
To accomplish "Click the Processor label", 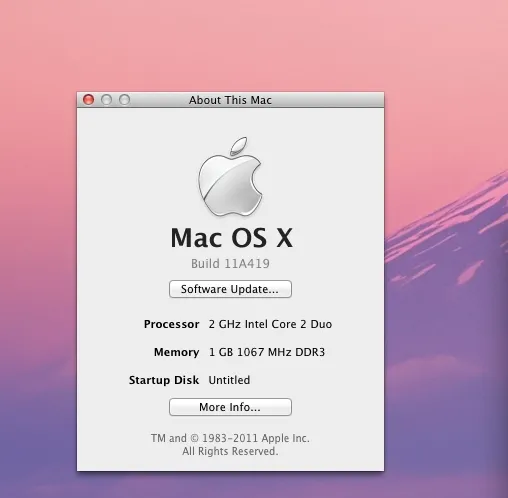I will [171, 324].
